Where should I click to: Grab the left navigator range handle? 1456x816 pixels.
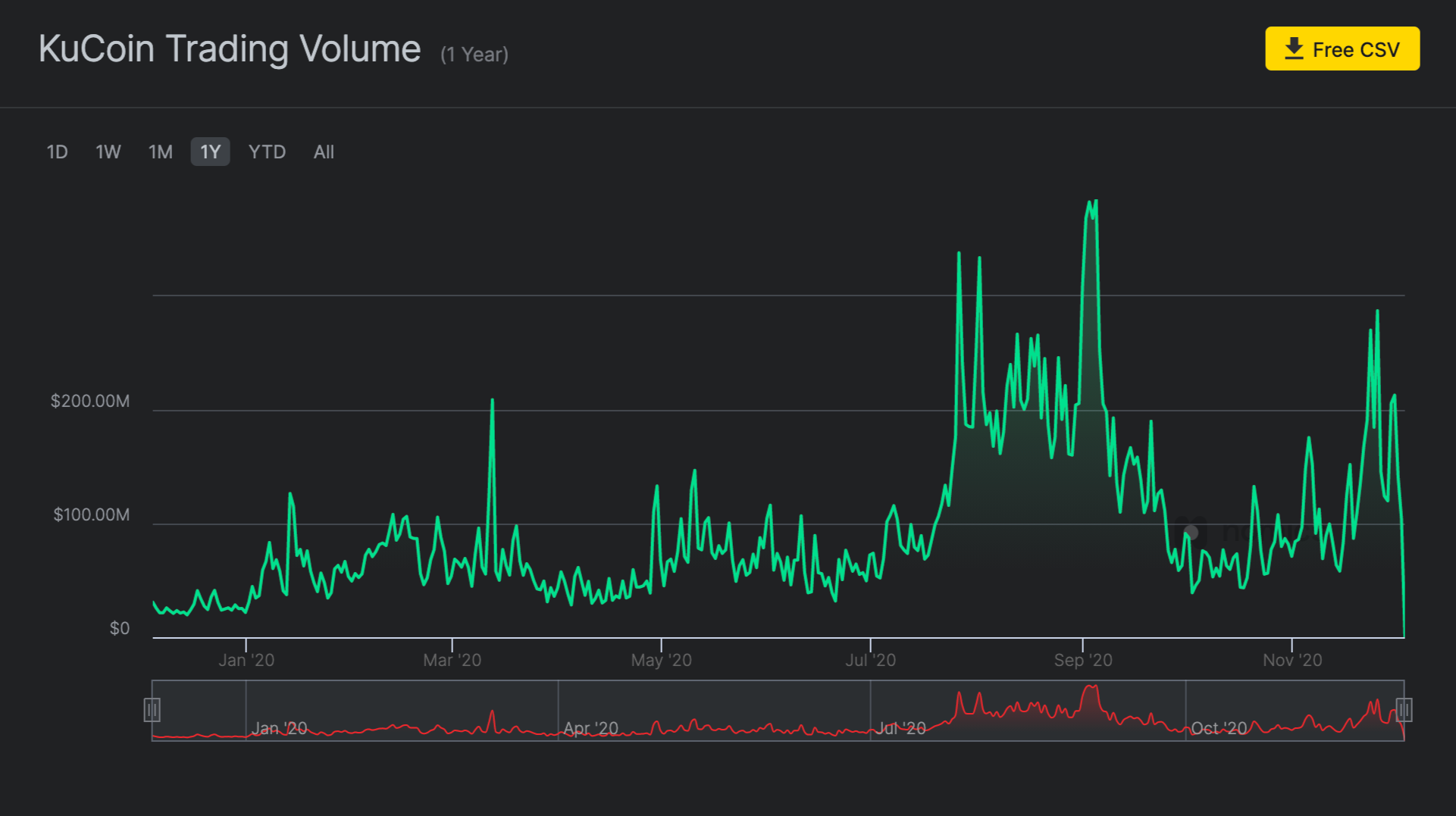pyautogui.click(x=152, y=710)
